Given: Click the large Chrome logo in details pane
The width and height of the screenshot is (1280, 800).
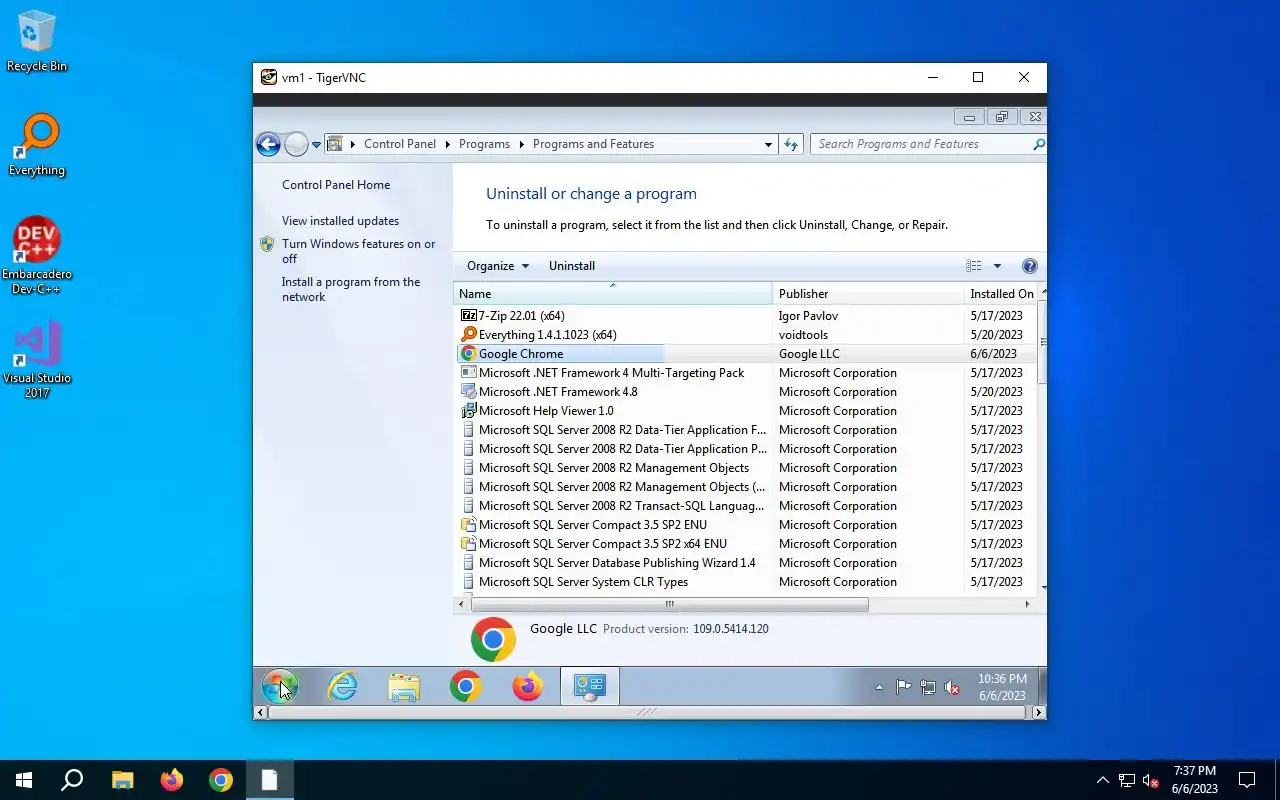Looking at the screenshot, I should click(493, 639).
